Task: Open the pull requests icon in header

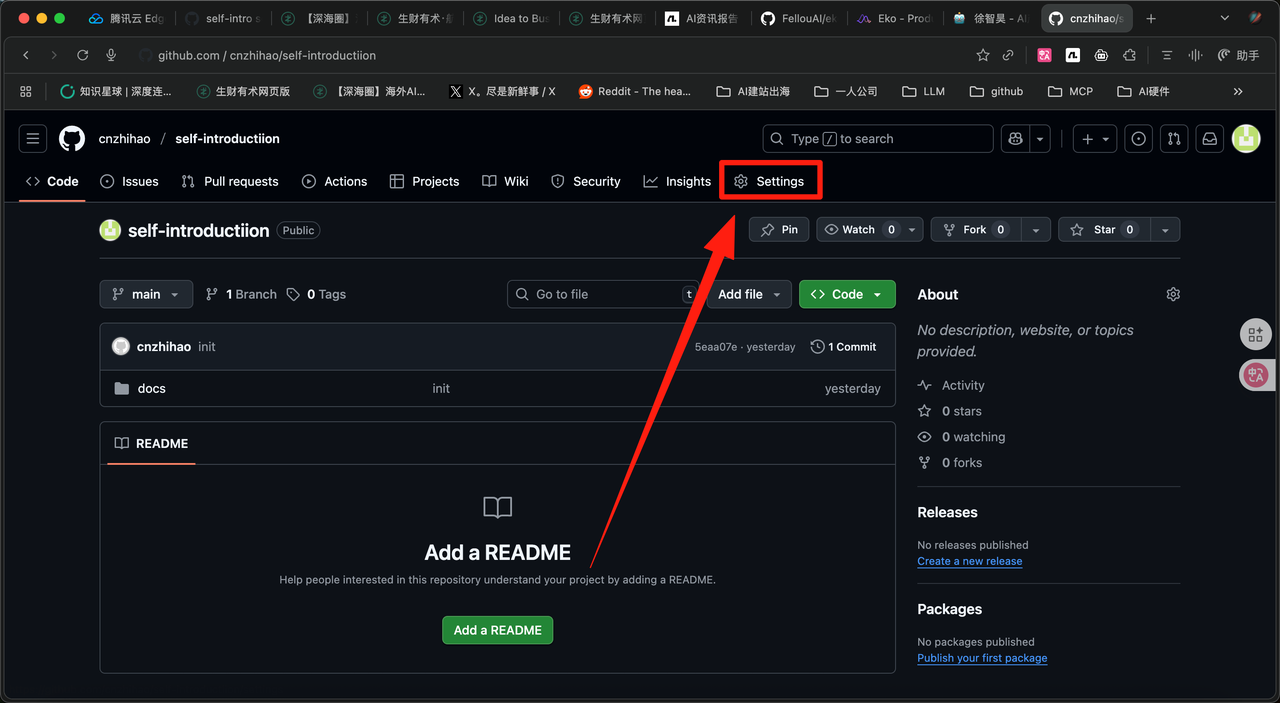Action: [1174, 139]
